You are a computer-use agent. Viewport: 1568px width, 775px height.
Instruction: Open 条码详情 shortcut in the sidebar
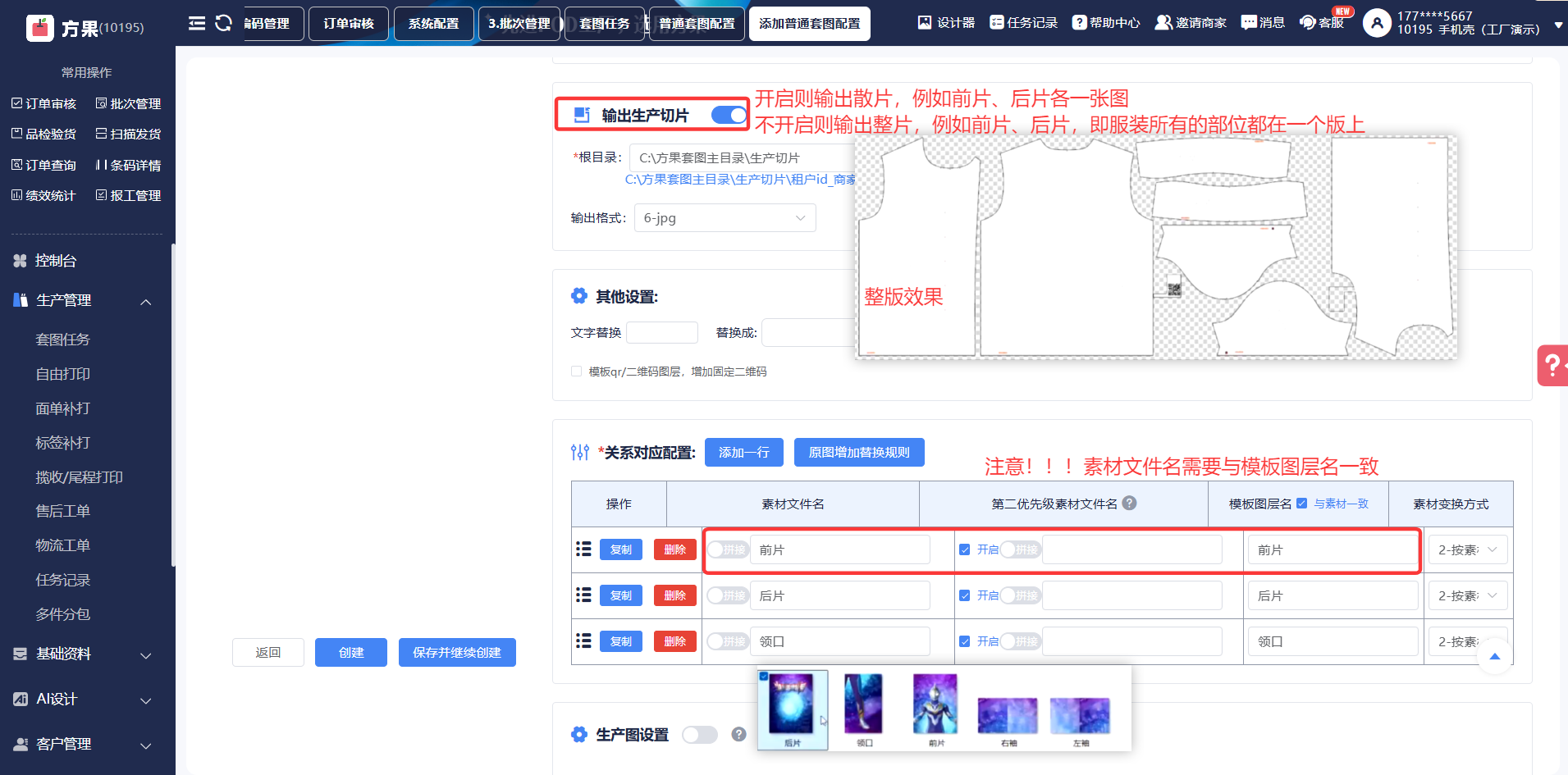129,166
